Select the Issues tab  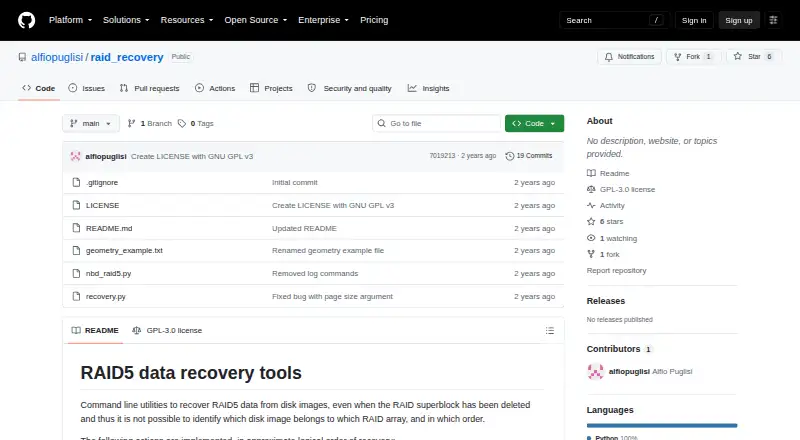click(x=87, y=88)
